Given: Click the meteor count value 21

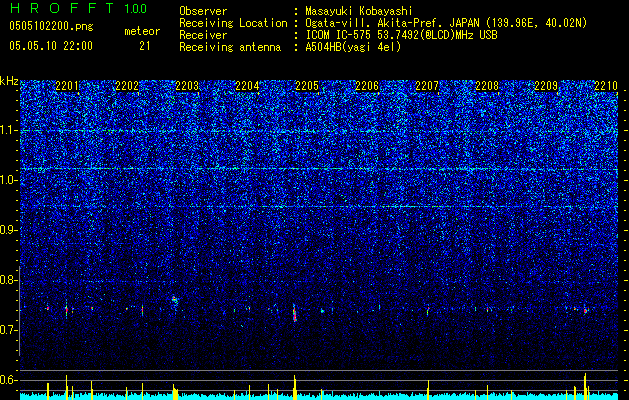Looking at the screenshot, I should 145,46.
